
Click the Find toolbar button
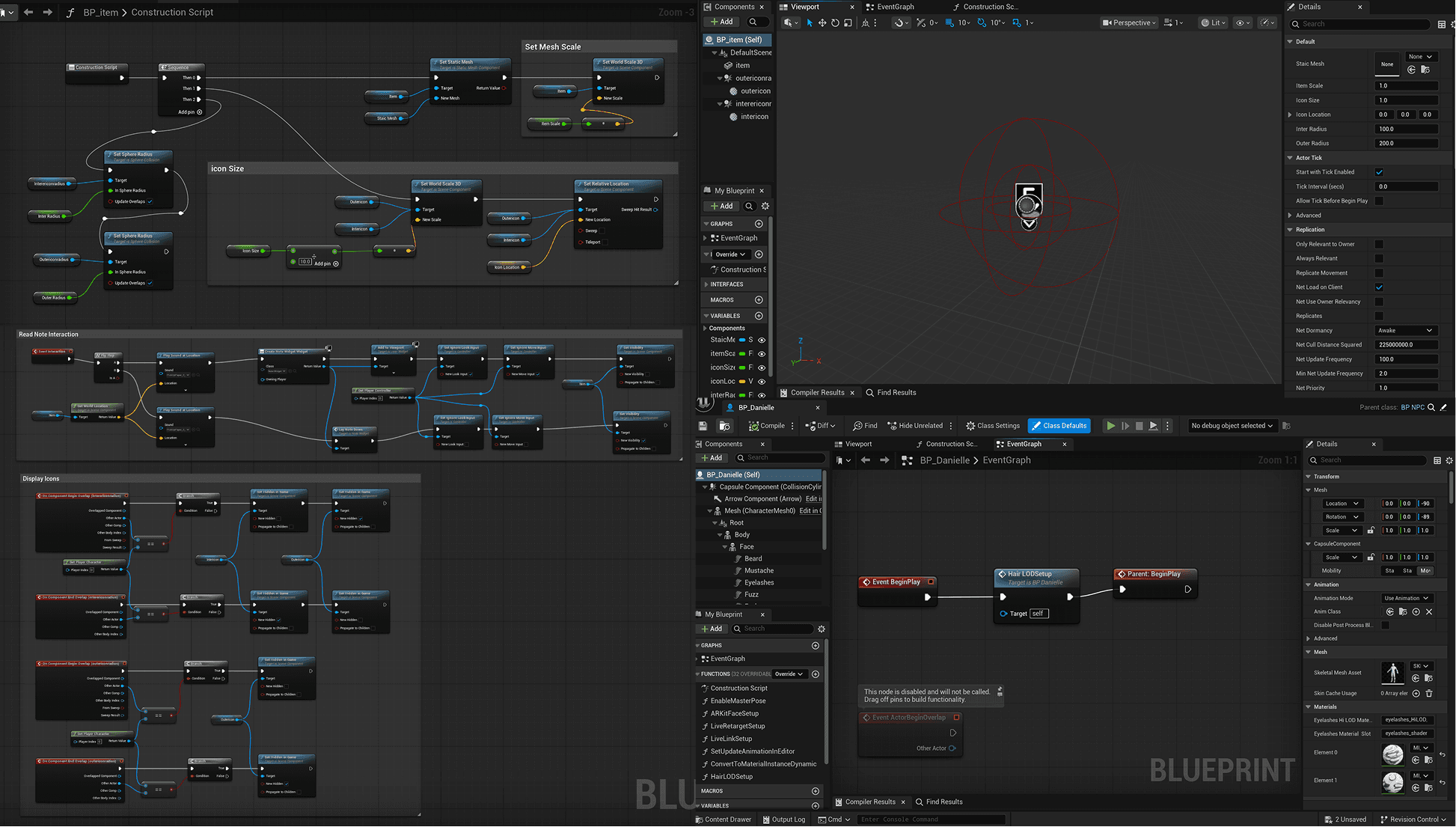point(865,426)
